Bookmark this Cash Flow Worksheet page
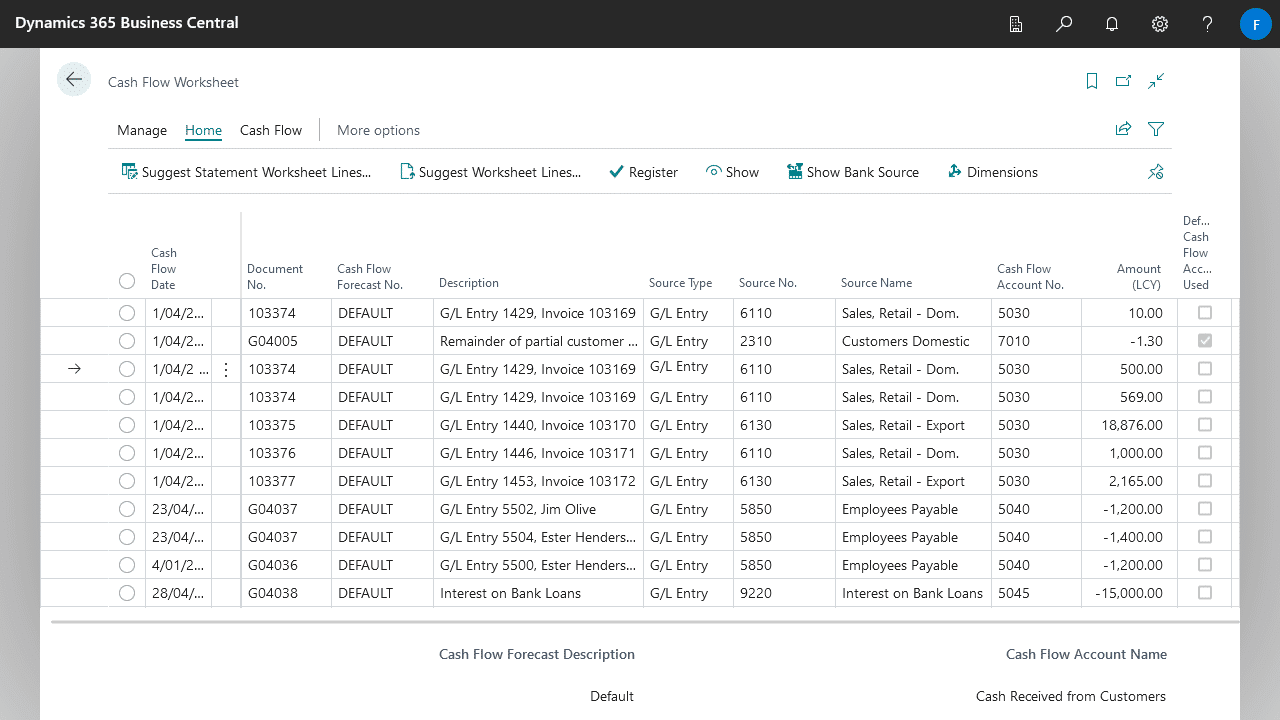 click(x=1092, y=81)
